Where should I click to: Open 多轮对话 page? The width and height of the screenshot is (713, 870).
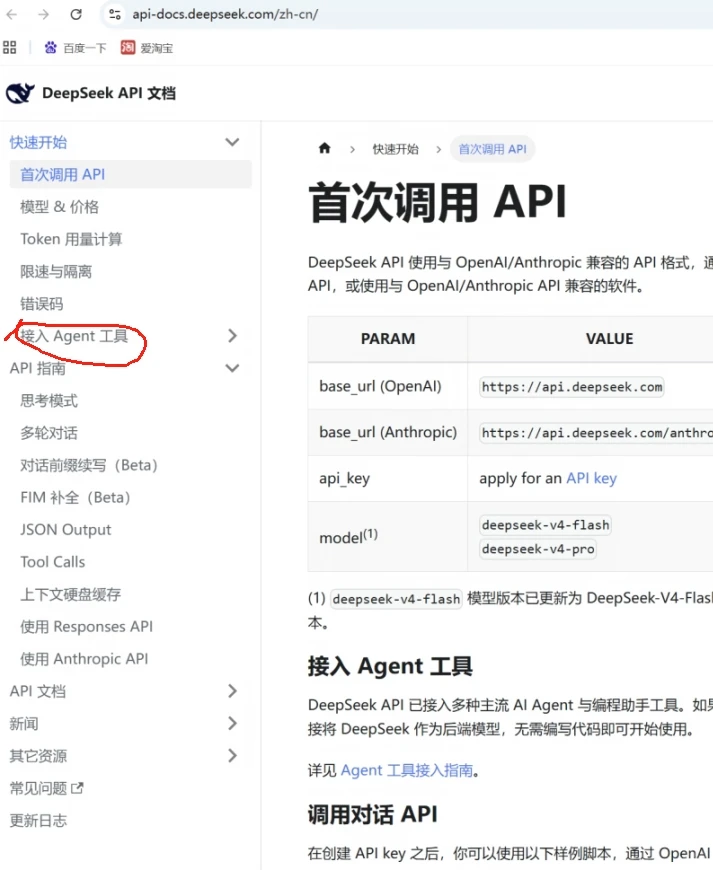click(x=49, y=433)
